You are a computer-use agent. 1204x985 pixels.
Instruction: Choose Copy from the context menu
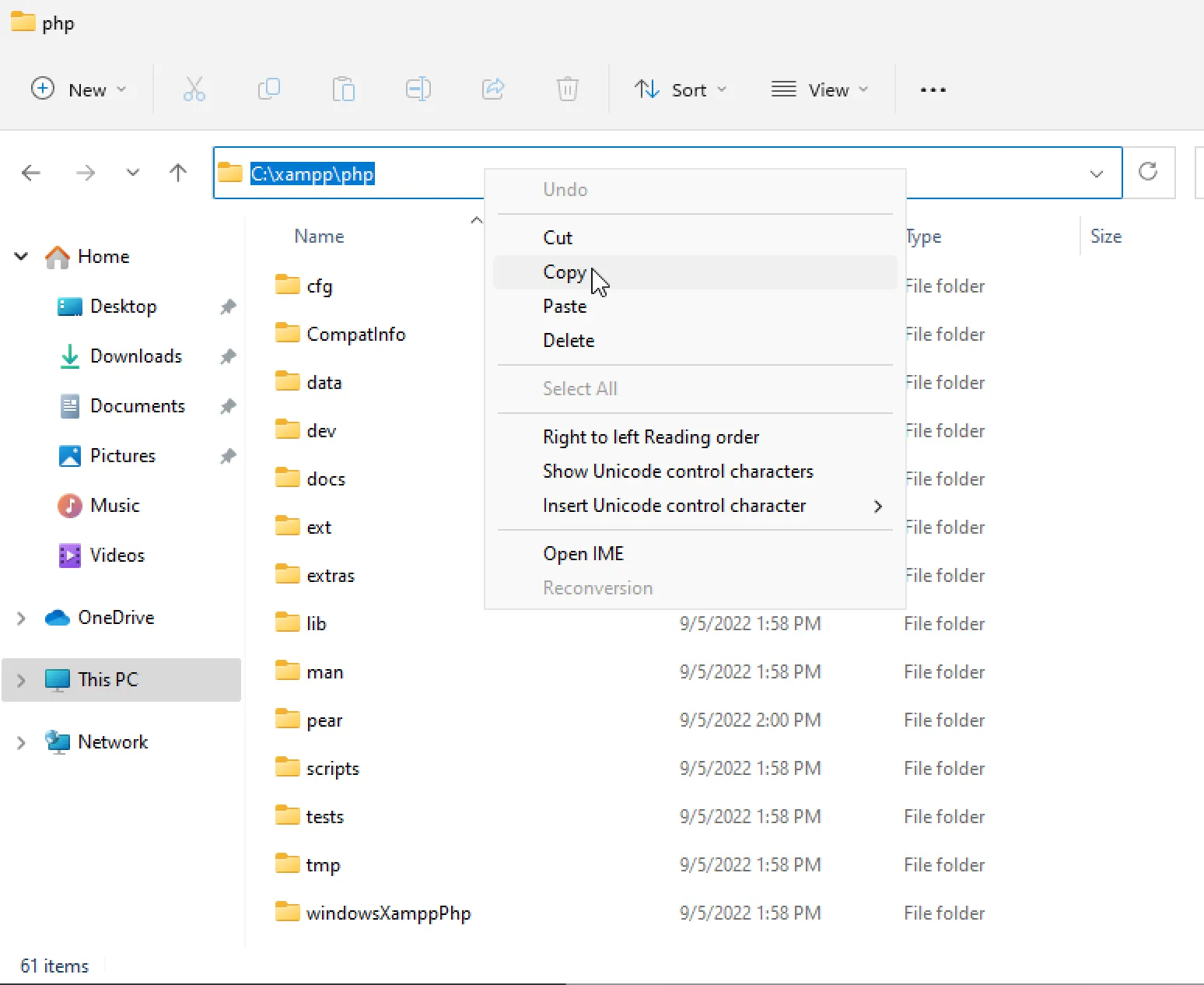tap(695, 272)
